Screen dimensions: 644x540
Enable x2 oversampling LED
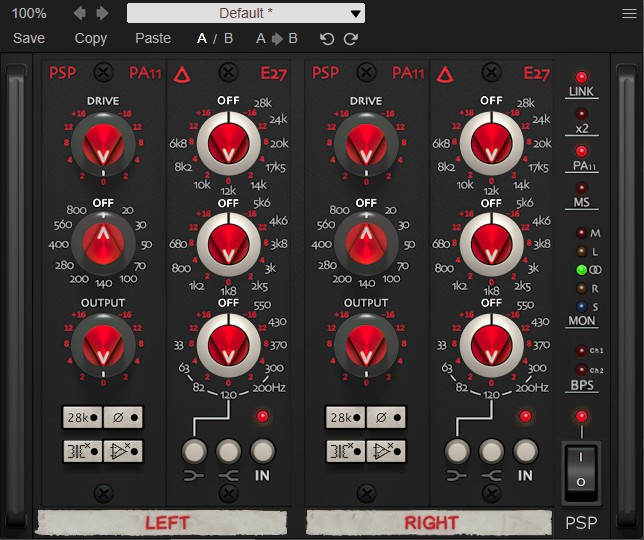[581, 114]
